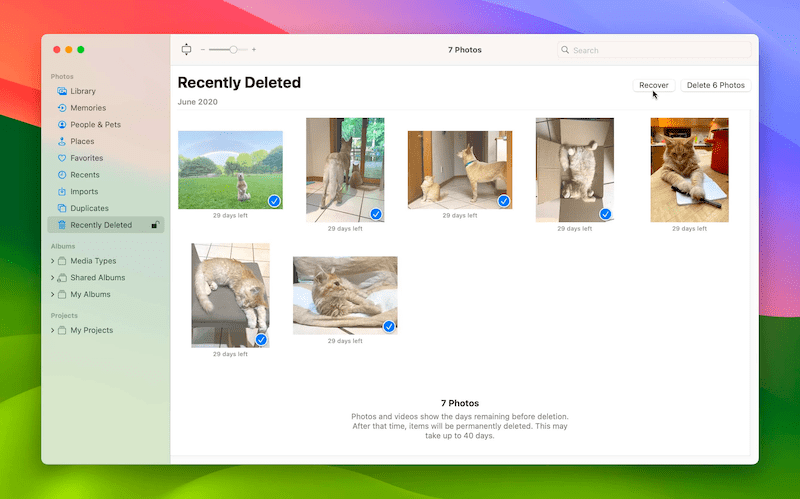This screenshot has height=499, width=800.
Task: Click the rainbow lawn photo thumbnail
Action: [x=230, y=170]
